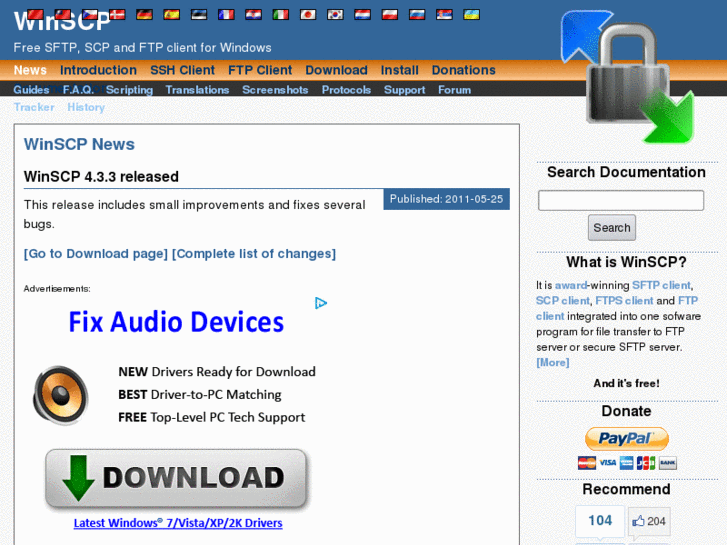
Task: Click the big DOWNLOAD ad button
Action: (176, 478)
